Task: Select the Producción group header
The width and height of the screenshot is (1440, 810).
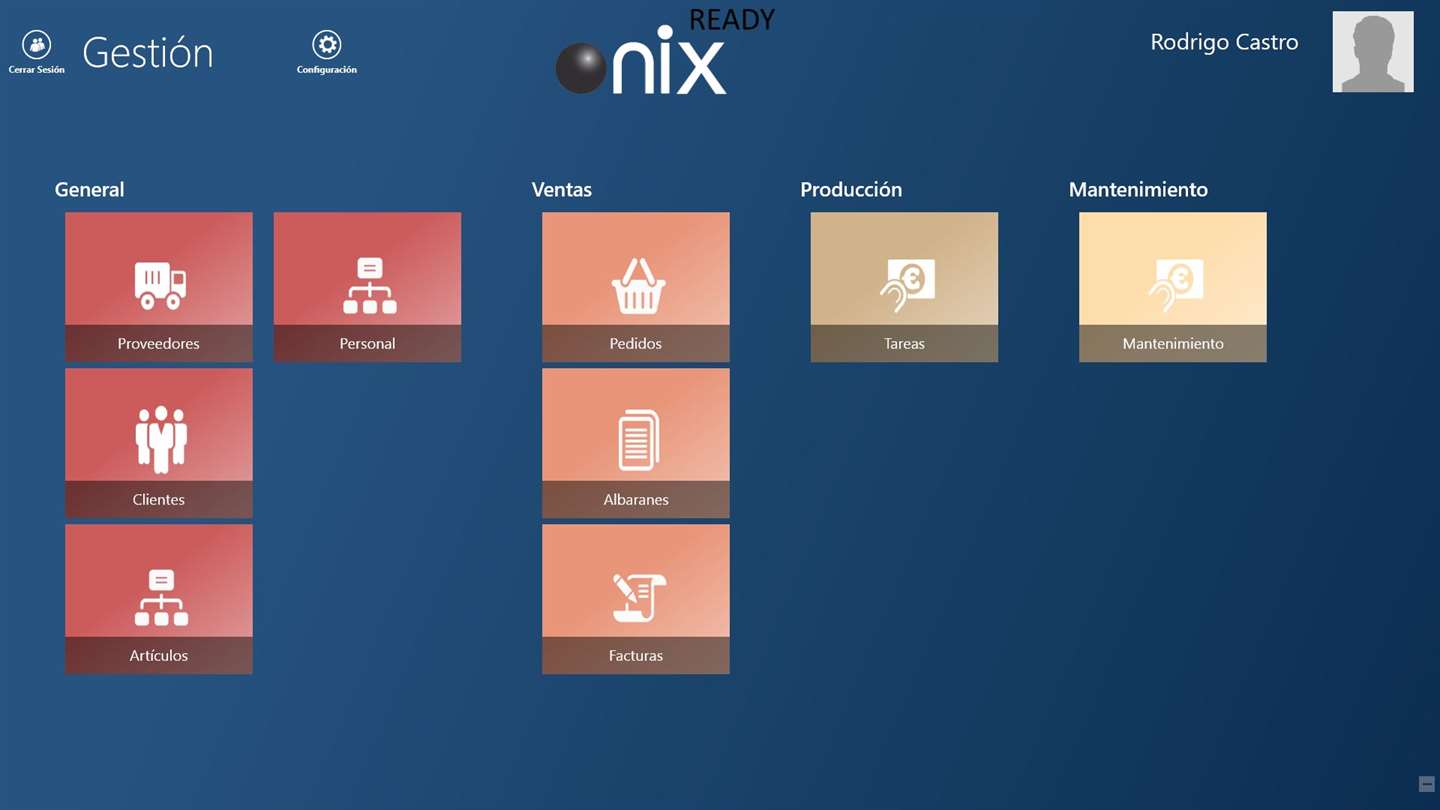Action: point(851,189)
